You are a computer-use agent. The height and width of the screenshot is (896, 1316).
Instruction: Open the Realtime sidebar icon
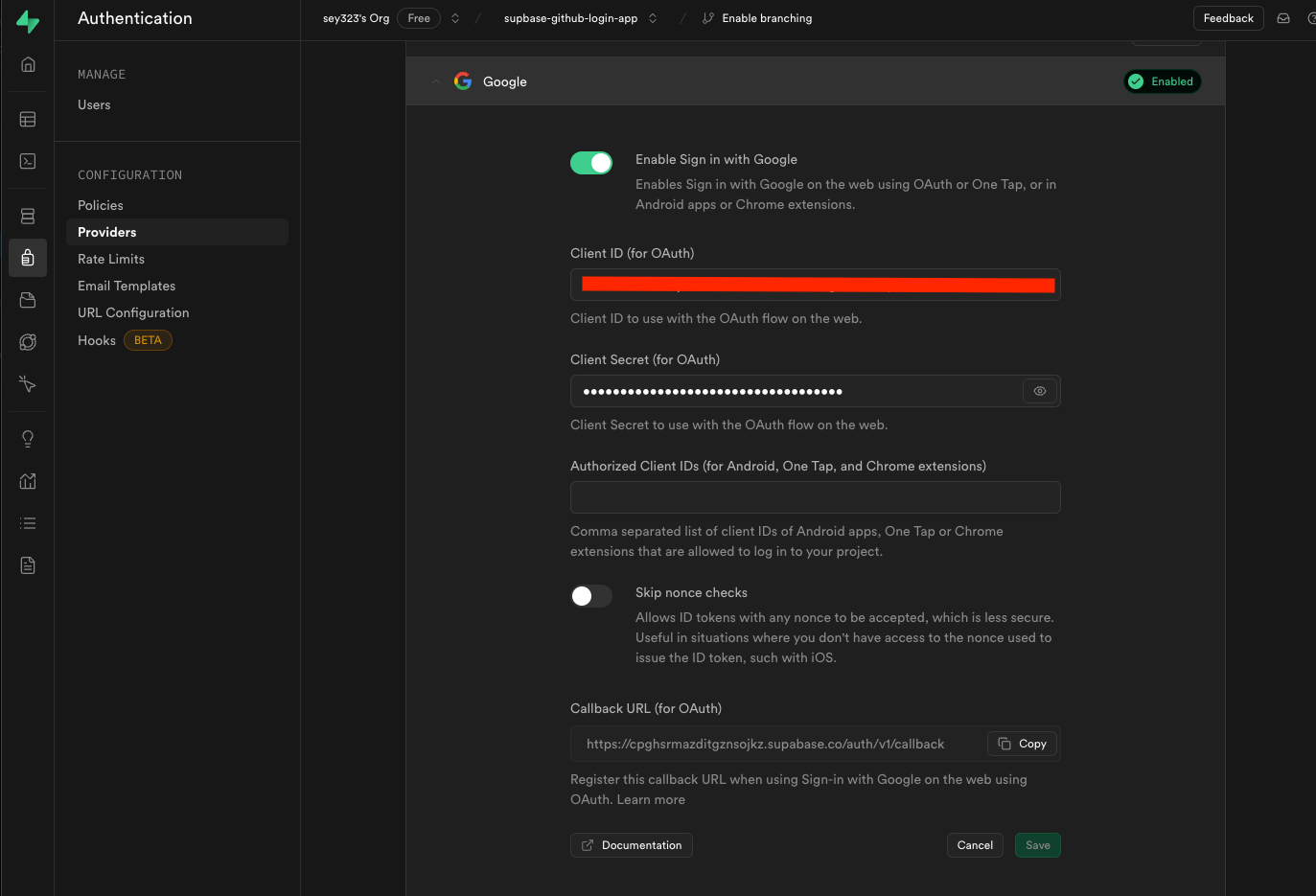pos(28,384)
